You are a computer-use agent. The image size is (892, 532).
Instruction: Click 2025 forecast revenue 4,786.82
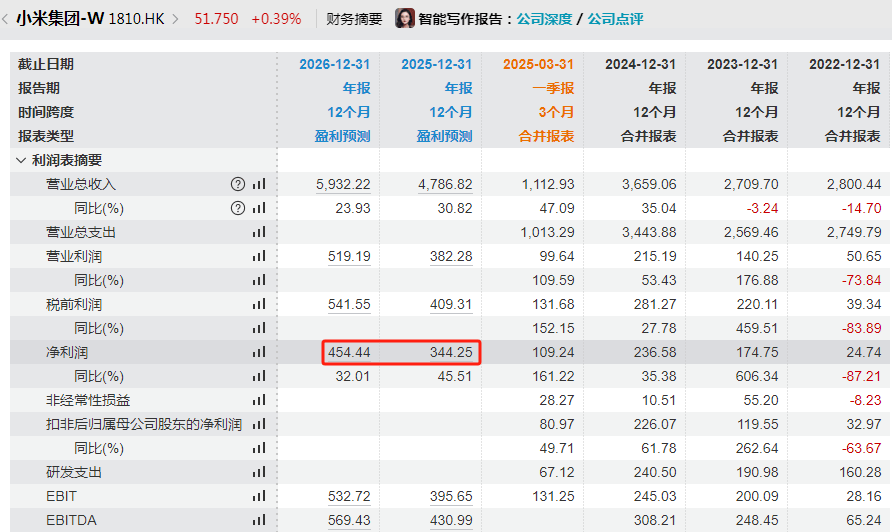coord(445,184)
